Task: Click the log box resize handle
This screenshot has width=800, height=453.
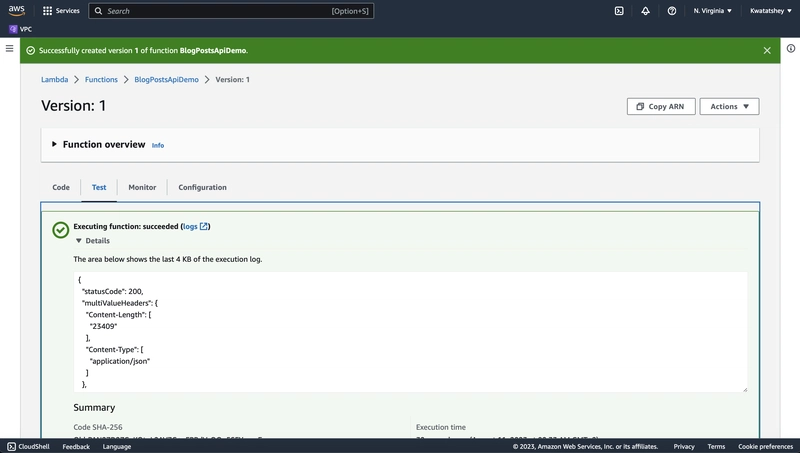Action: [744, 389]
